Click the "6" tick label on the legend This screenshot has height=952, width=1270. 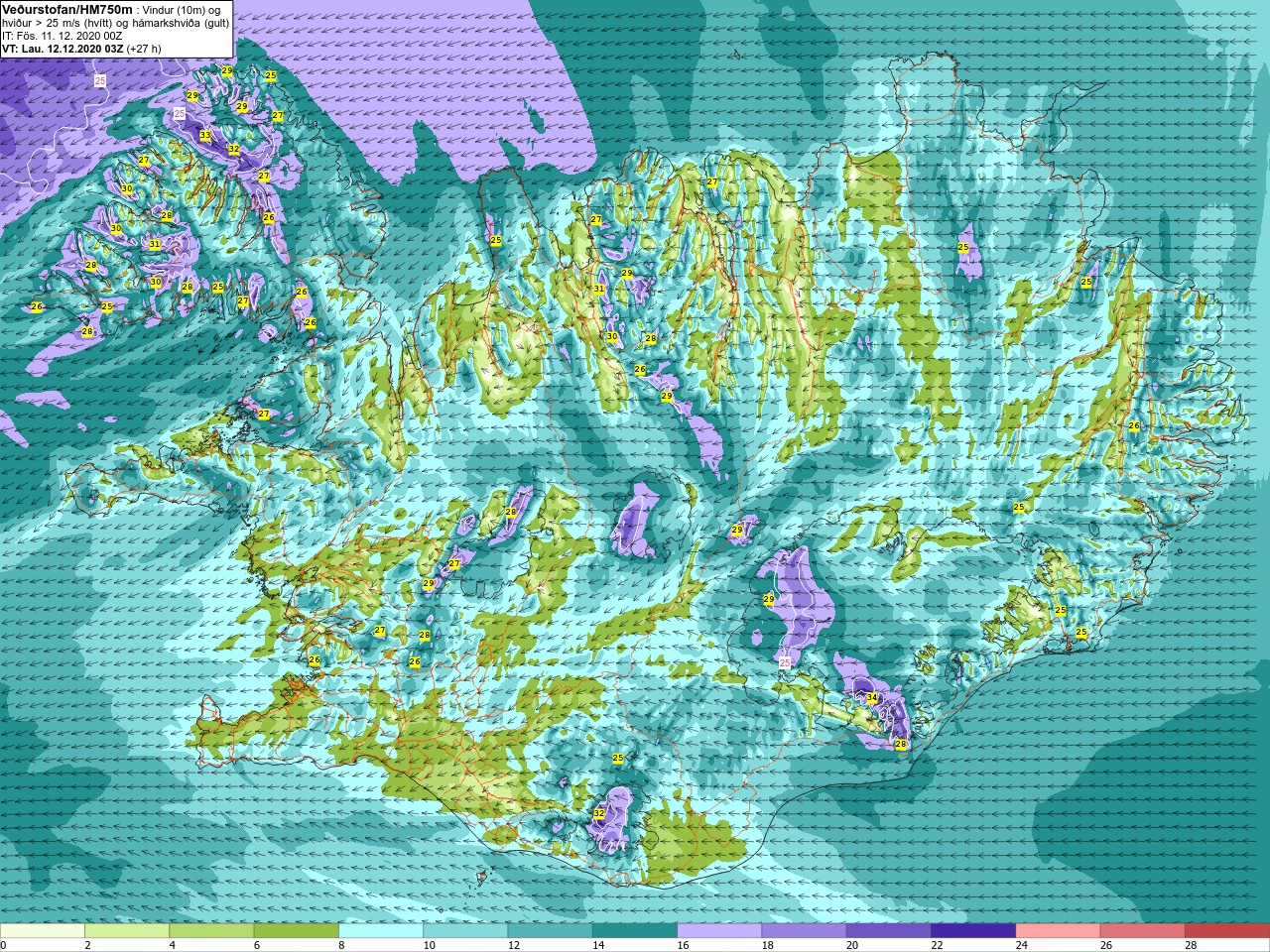256,945
